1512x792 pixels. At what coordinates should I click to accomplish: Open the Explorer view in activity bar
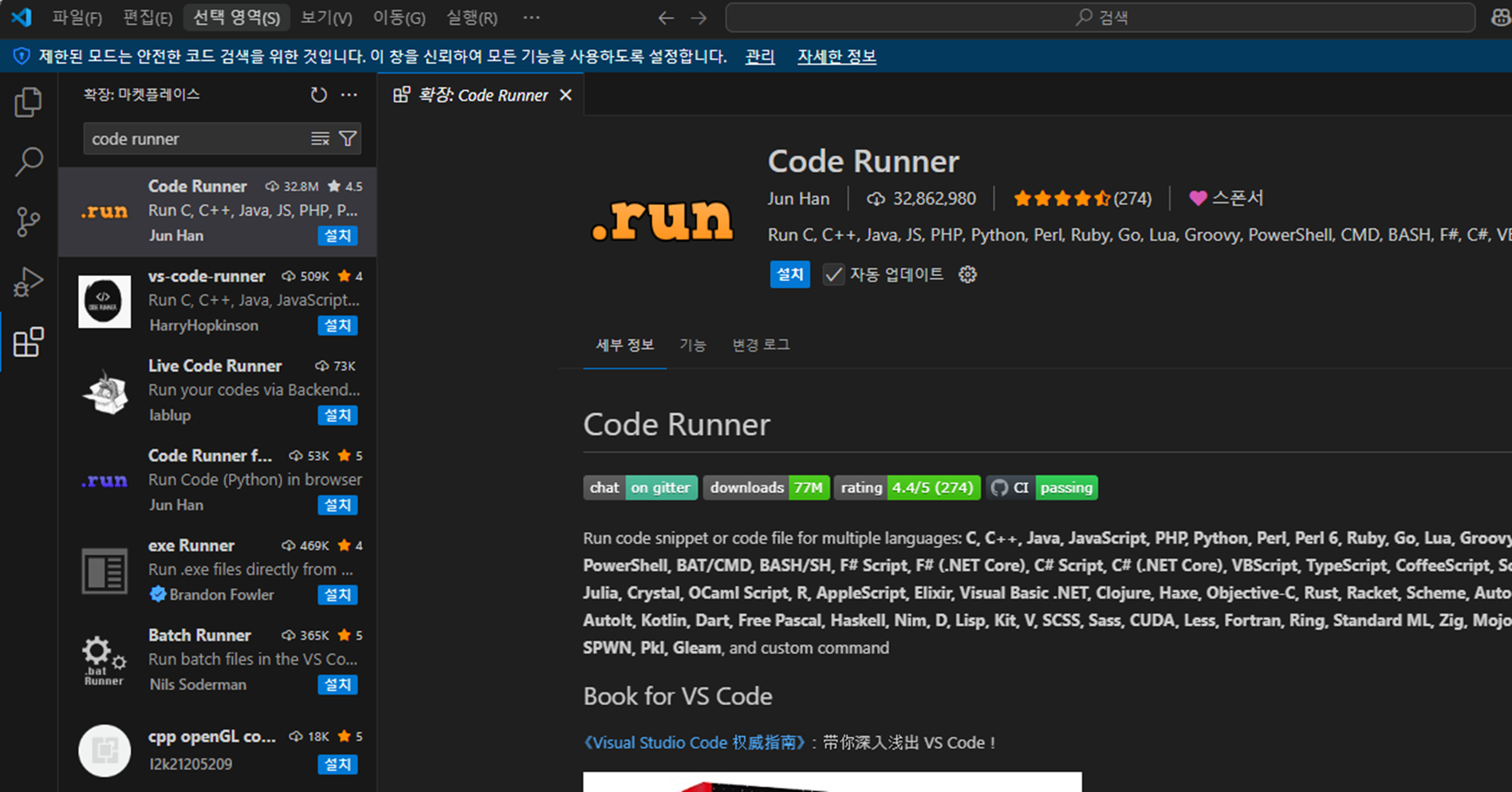[x=29, y=102]
